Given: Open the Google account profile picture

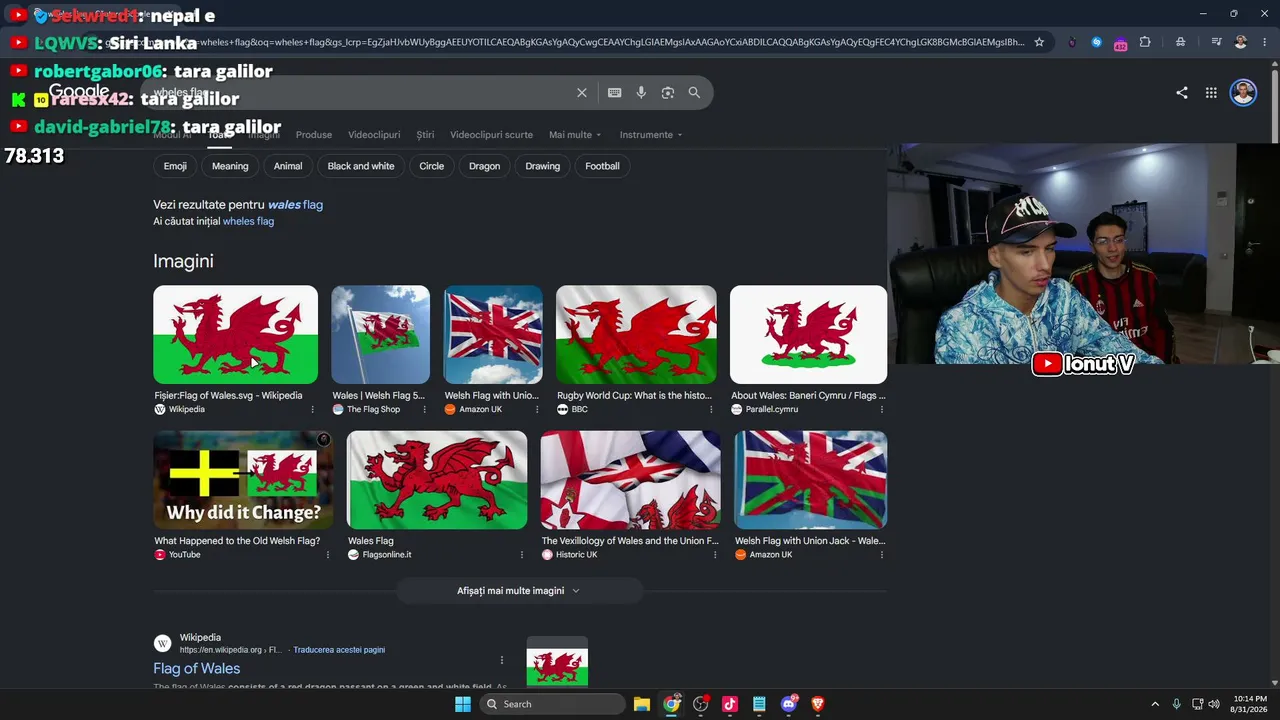Looking at the screenshot, I should tap(1243, 93).
